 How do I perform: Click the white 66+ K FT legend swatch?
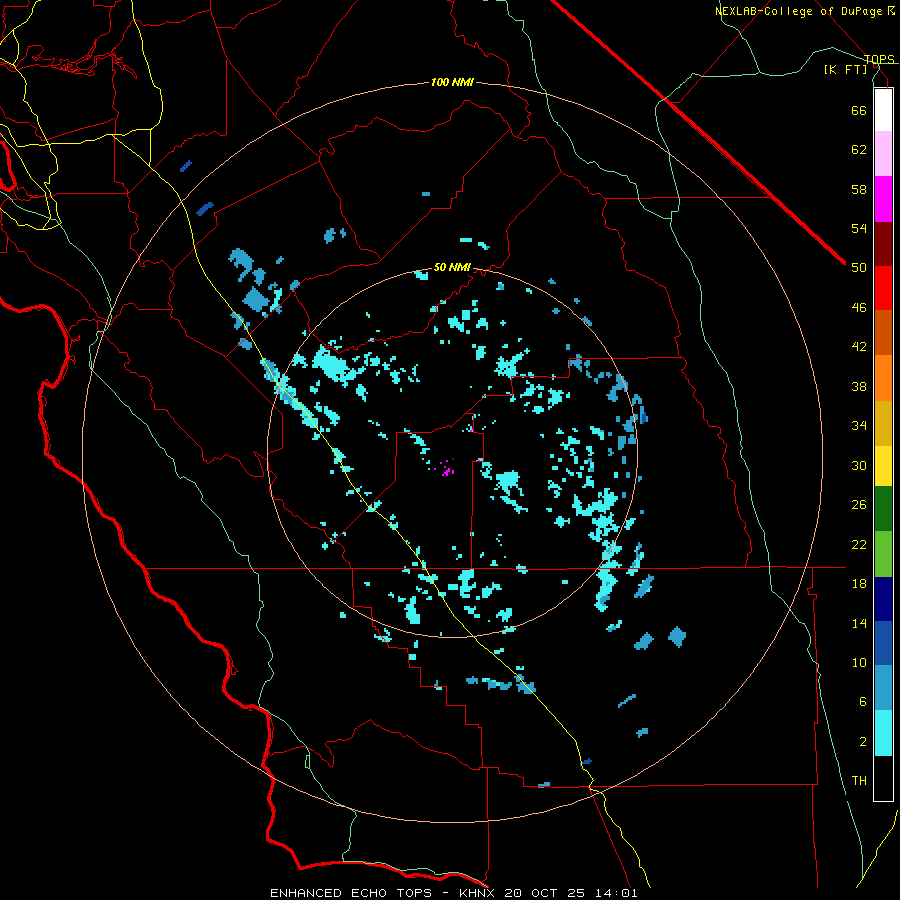(883, 110)
